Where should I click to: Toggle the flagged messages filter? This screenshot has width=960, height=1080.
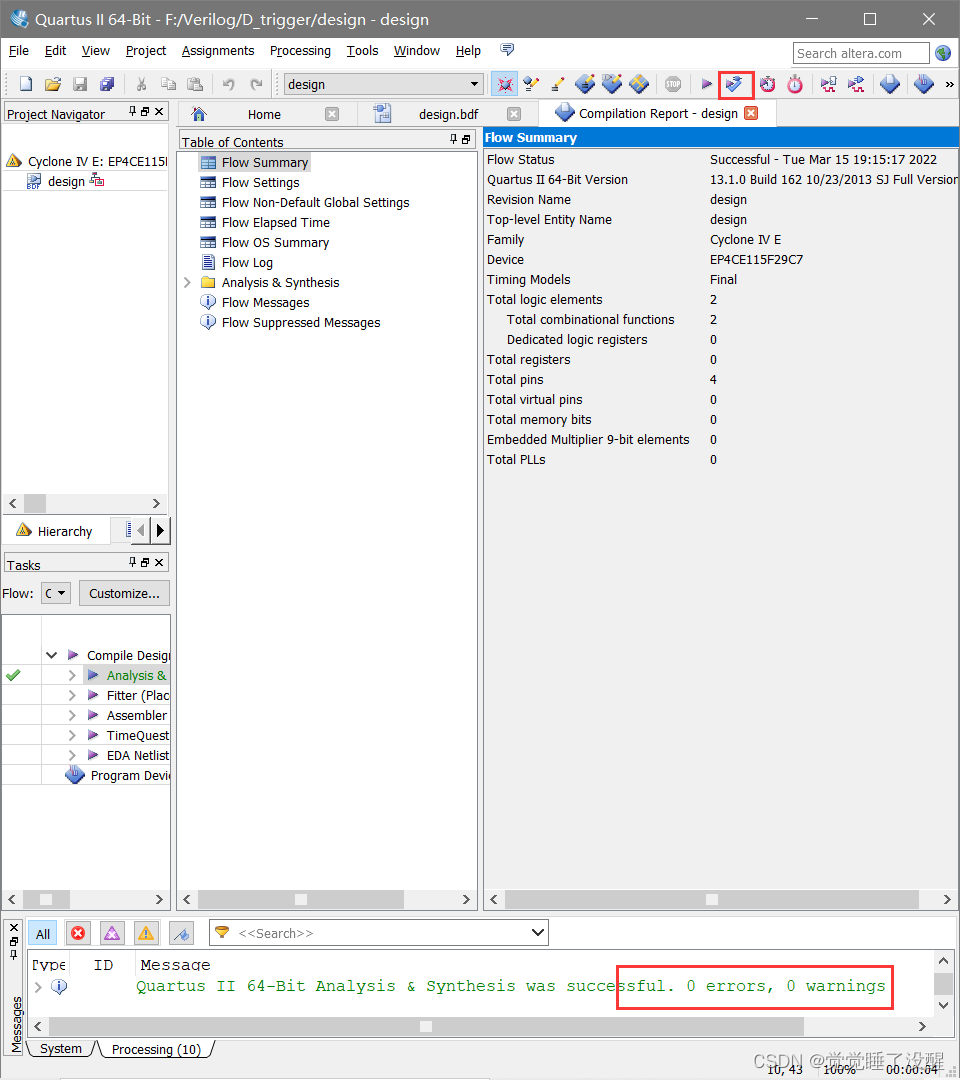pos(181,933)
